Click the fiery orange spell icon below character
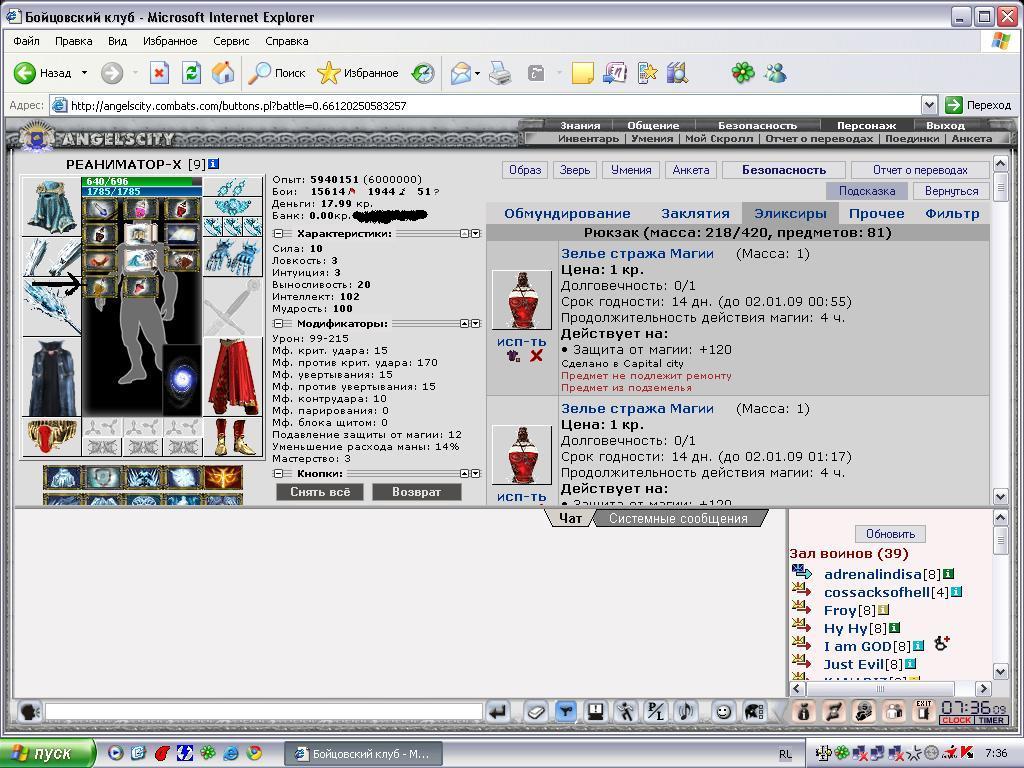 point(223,478)
